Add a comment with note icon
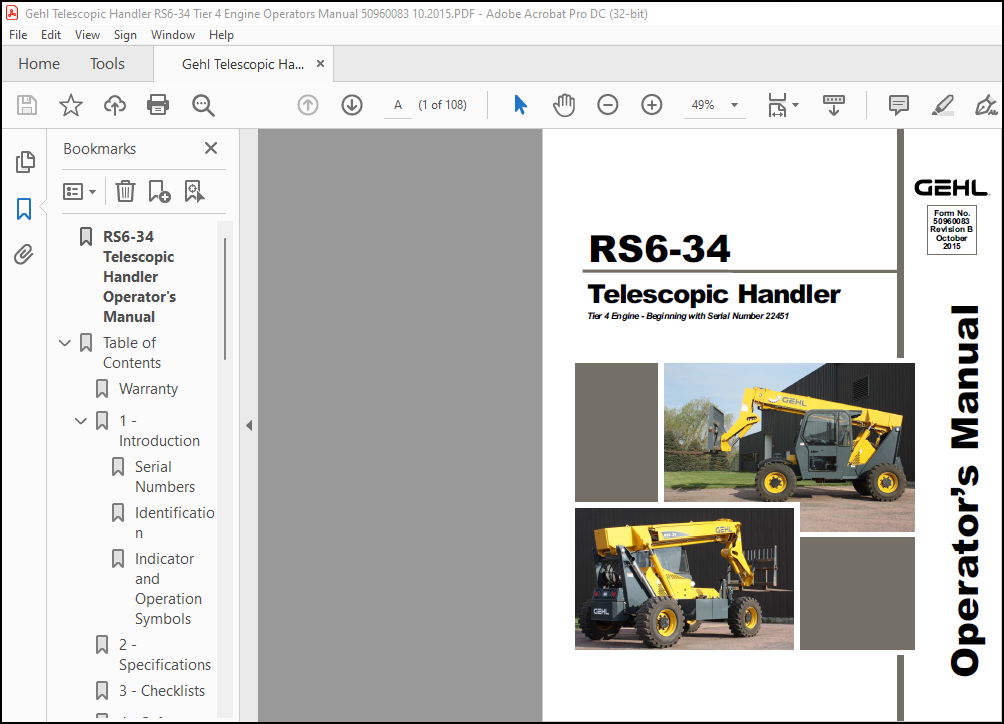The width and height of the screenshot is (1004, 724). click(898, 105)
